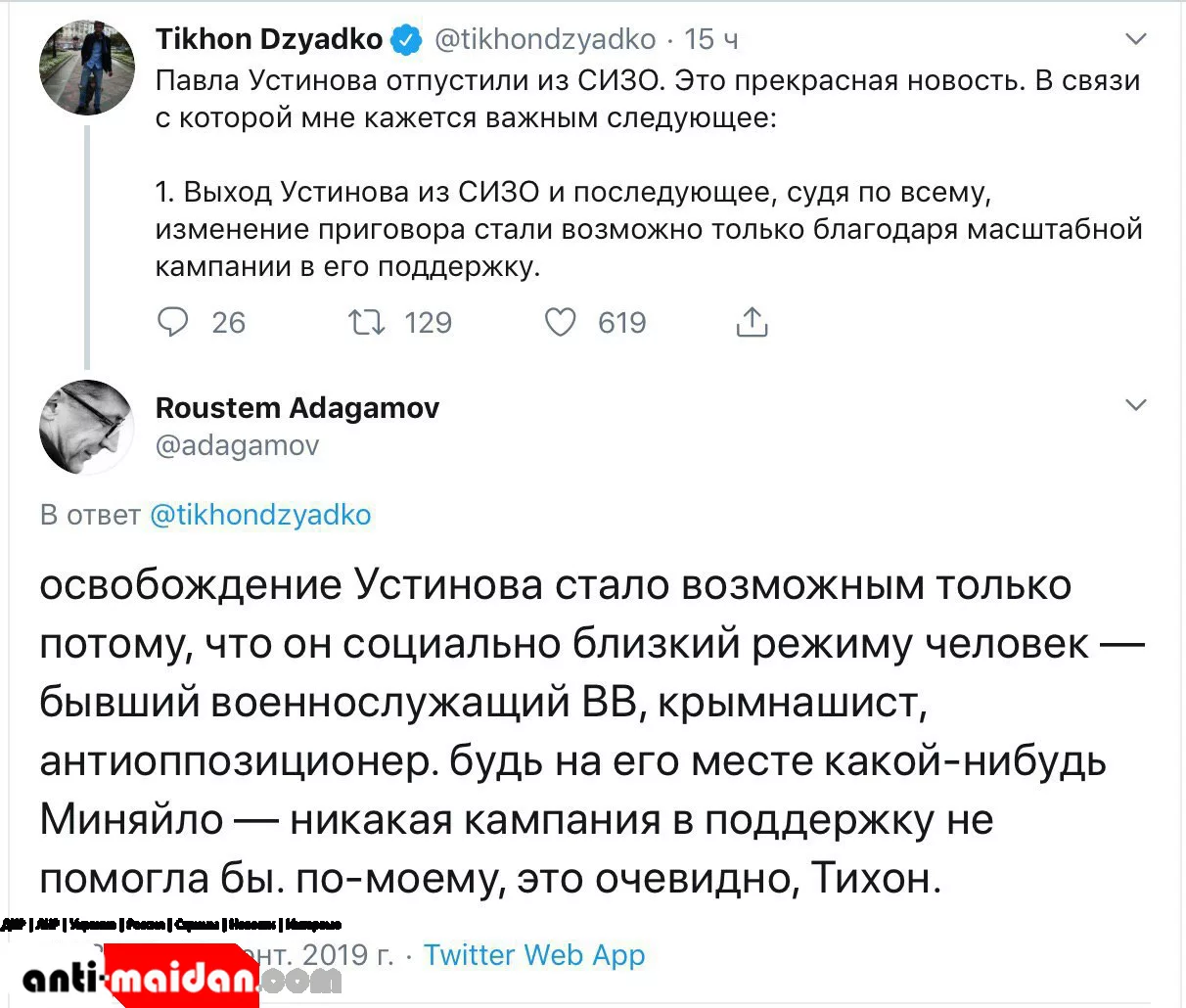Click the blue verified badge

[x=406, y=40]
